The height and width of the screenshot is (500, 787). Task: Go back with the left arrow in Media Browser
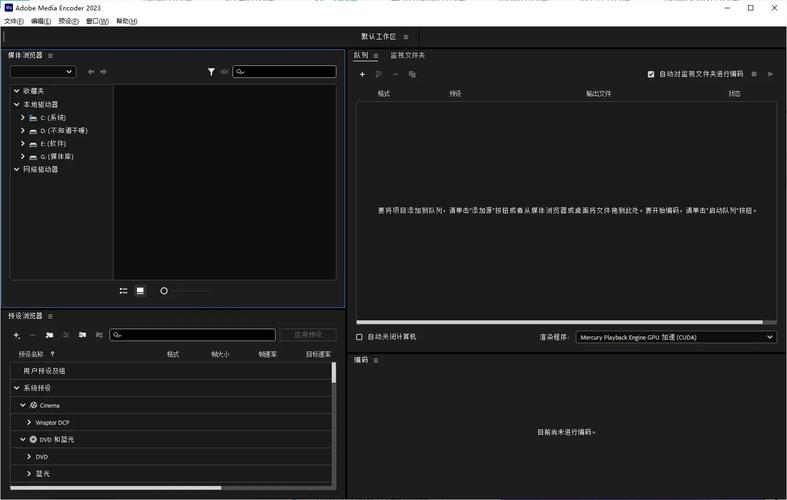(91, 72)
